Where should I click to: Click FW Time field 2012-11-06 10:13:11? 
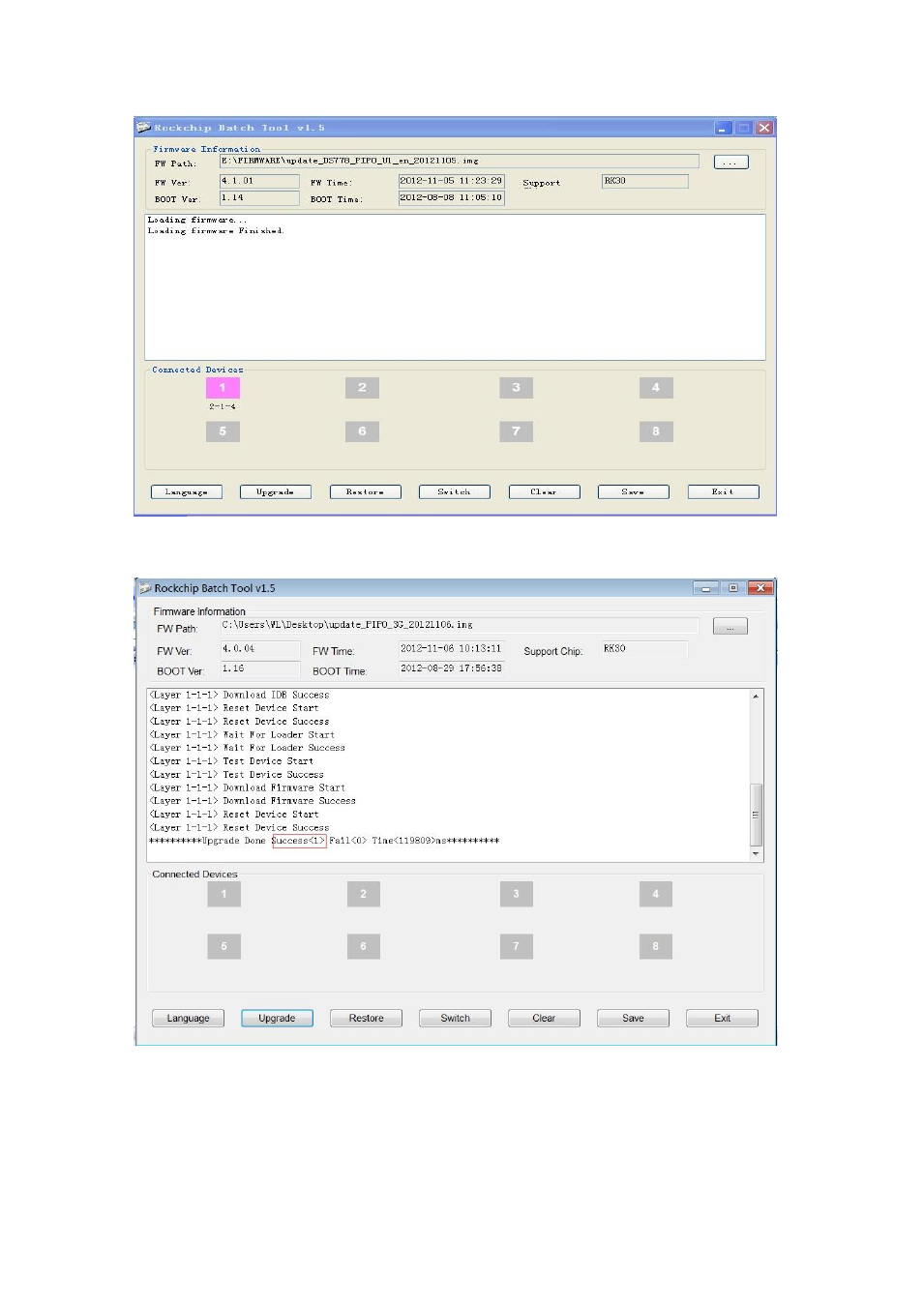(x=452, y=649)
